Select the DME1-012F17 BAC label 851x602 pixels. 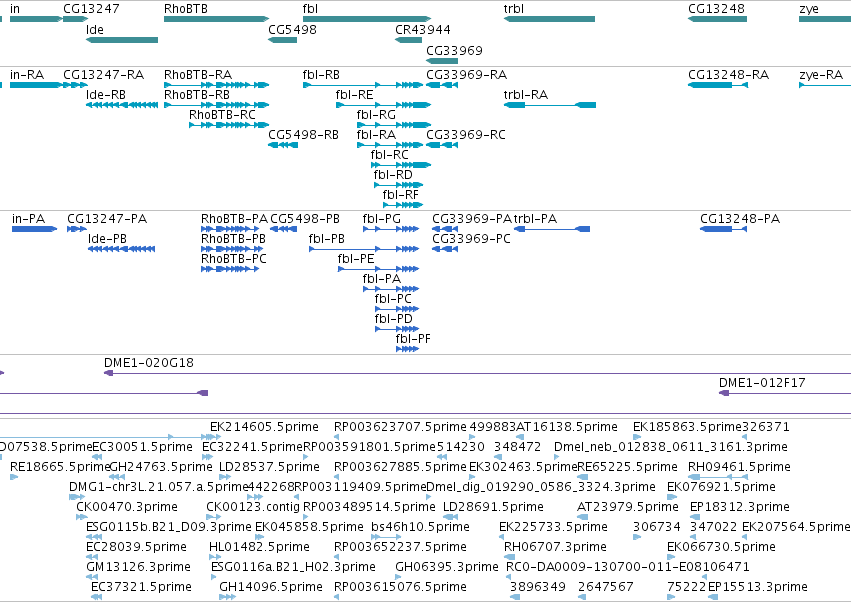[762, 383]
